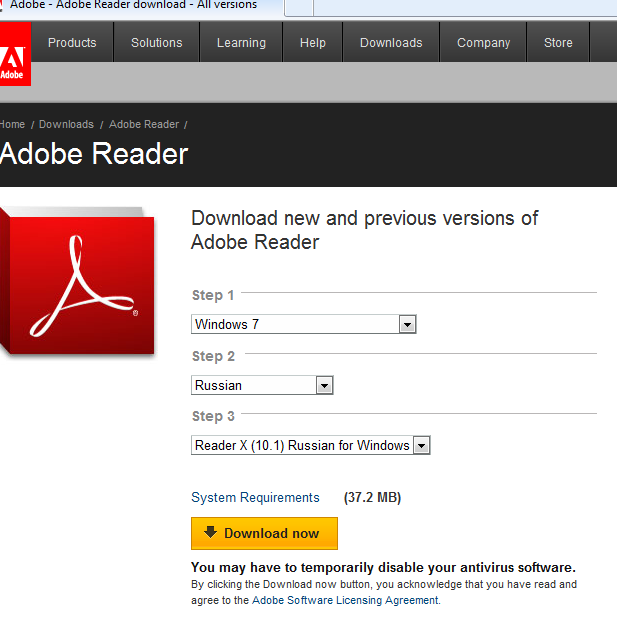Open the Help menu
The height and width of the screenshot is (617, 617).
tap(313, 43)
